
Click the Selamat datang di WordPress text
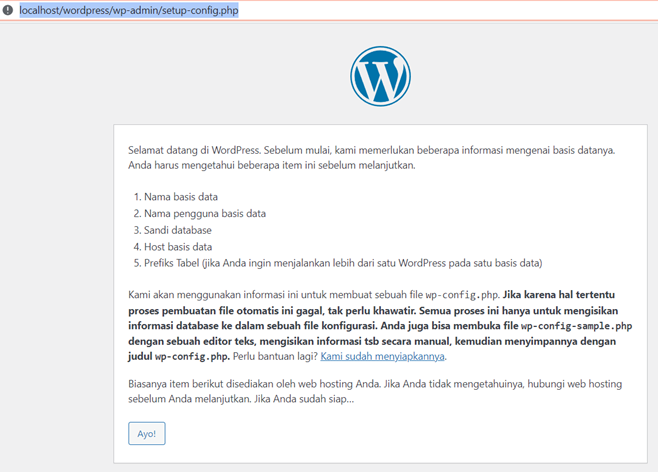click(x=194, y=149)
